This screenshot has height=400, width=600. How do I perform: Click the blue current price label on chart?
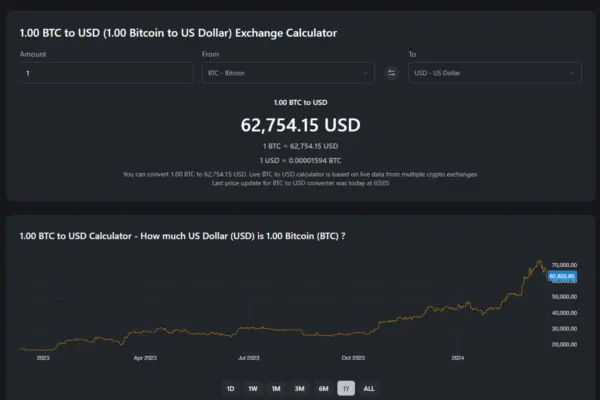point(561,276)
